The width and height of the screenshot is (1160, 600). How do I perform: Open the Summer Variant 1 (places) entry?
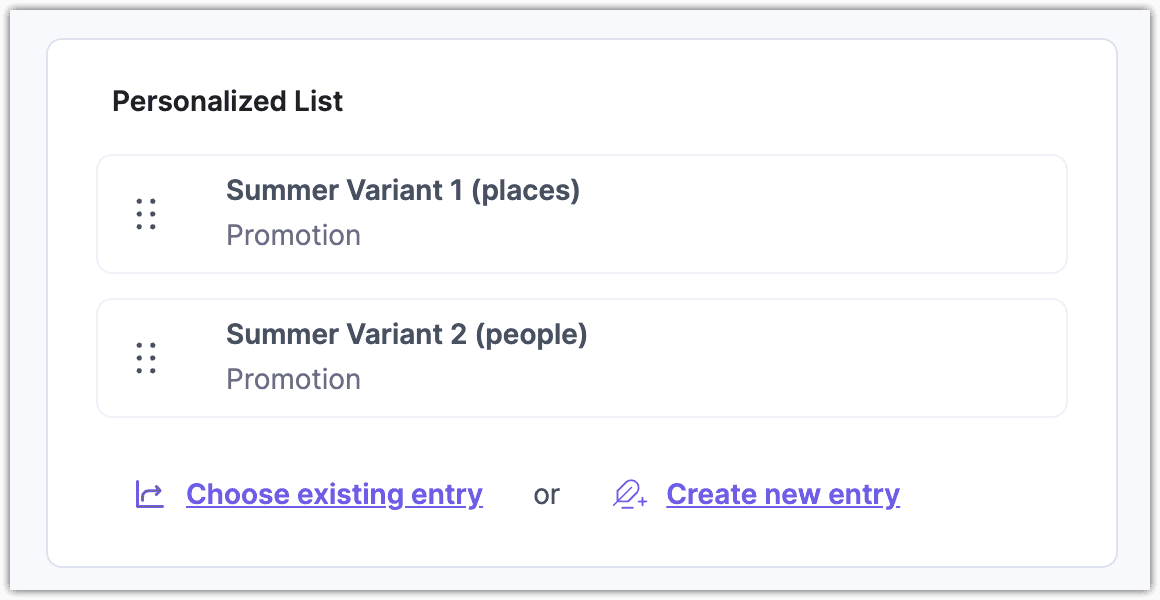point(404,190)
